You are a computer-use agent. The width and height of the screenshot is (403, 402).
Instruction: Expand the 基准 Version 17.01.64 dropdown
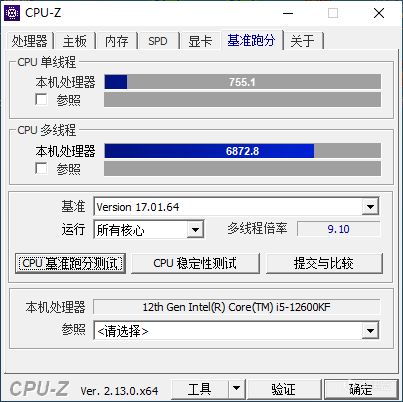[x=370, y=207]
